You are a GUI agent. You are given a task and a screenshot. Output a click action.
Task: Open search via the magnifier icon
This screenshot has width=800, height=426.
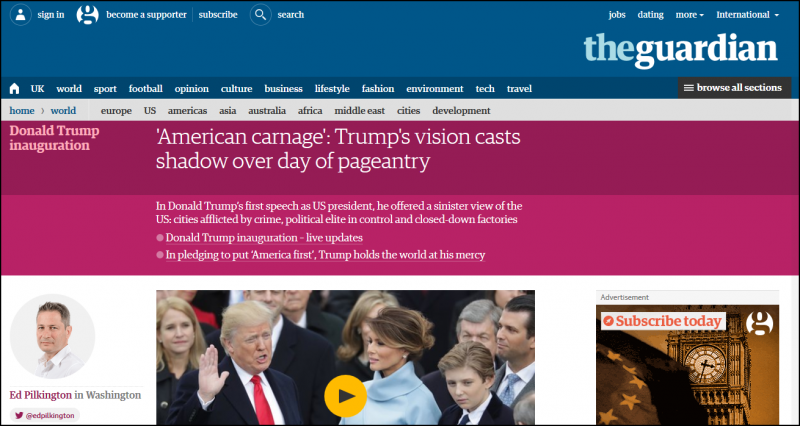[x=261, y=15]
